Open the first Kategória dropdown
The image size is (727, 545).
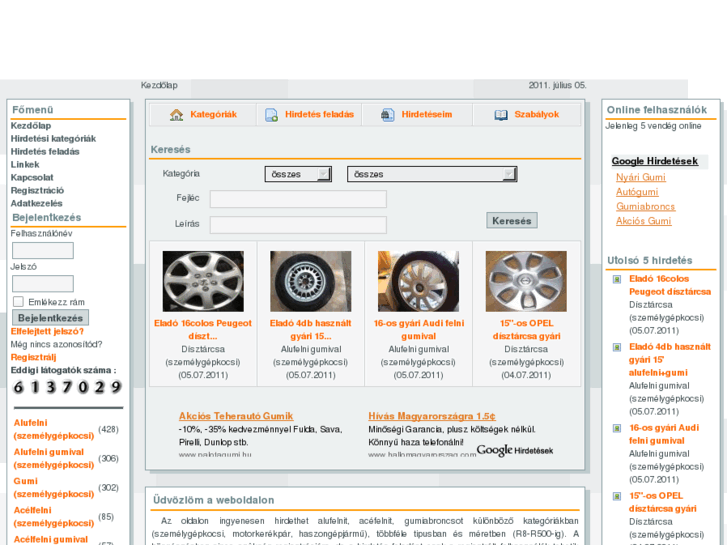pos(298,174)
